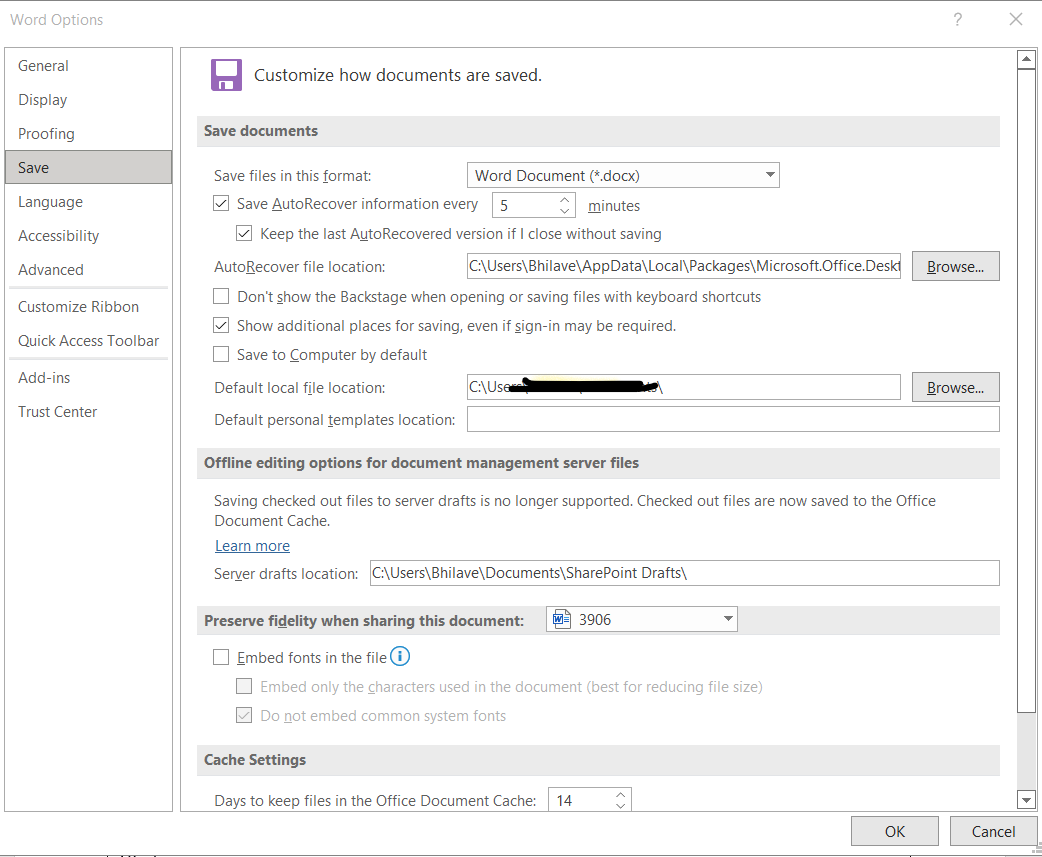Toggle Don't show the Backstage checkbox
Viewport: 1042px width, 857px height.
point(222,297)
